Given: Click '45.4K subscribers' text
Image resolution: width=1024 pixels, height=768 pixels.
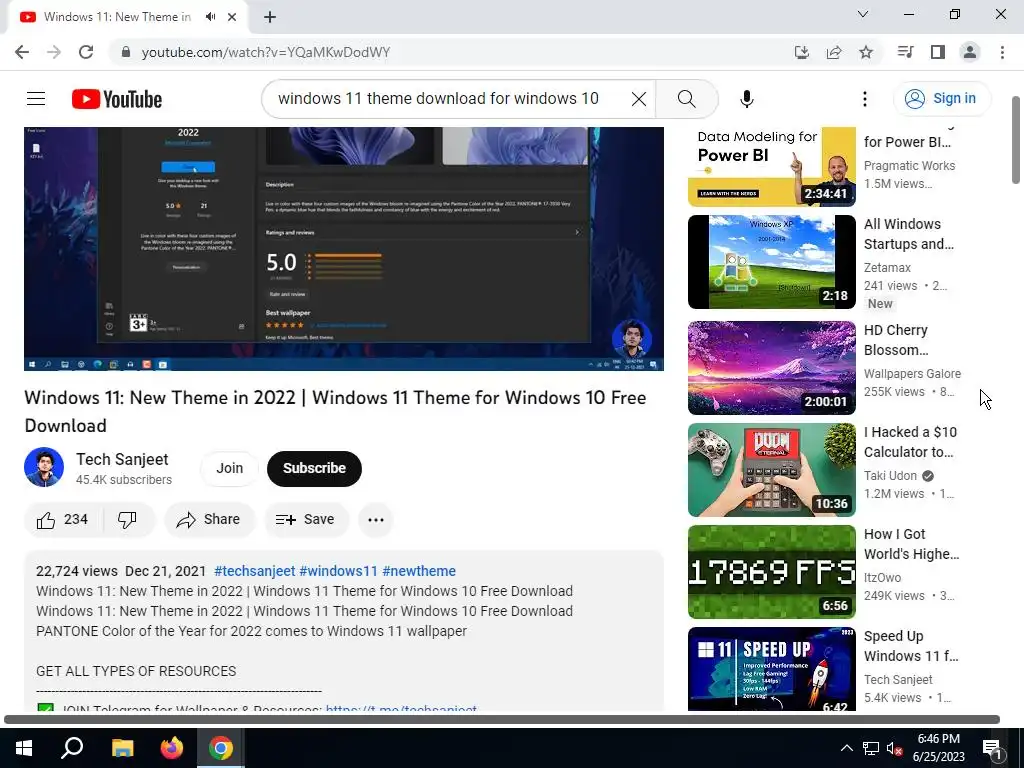Looking at the screenshot, I should pos(123,479).
